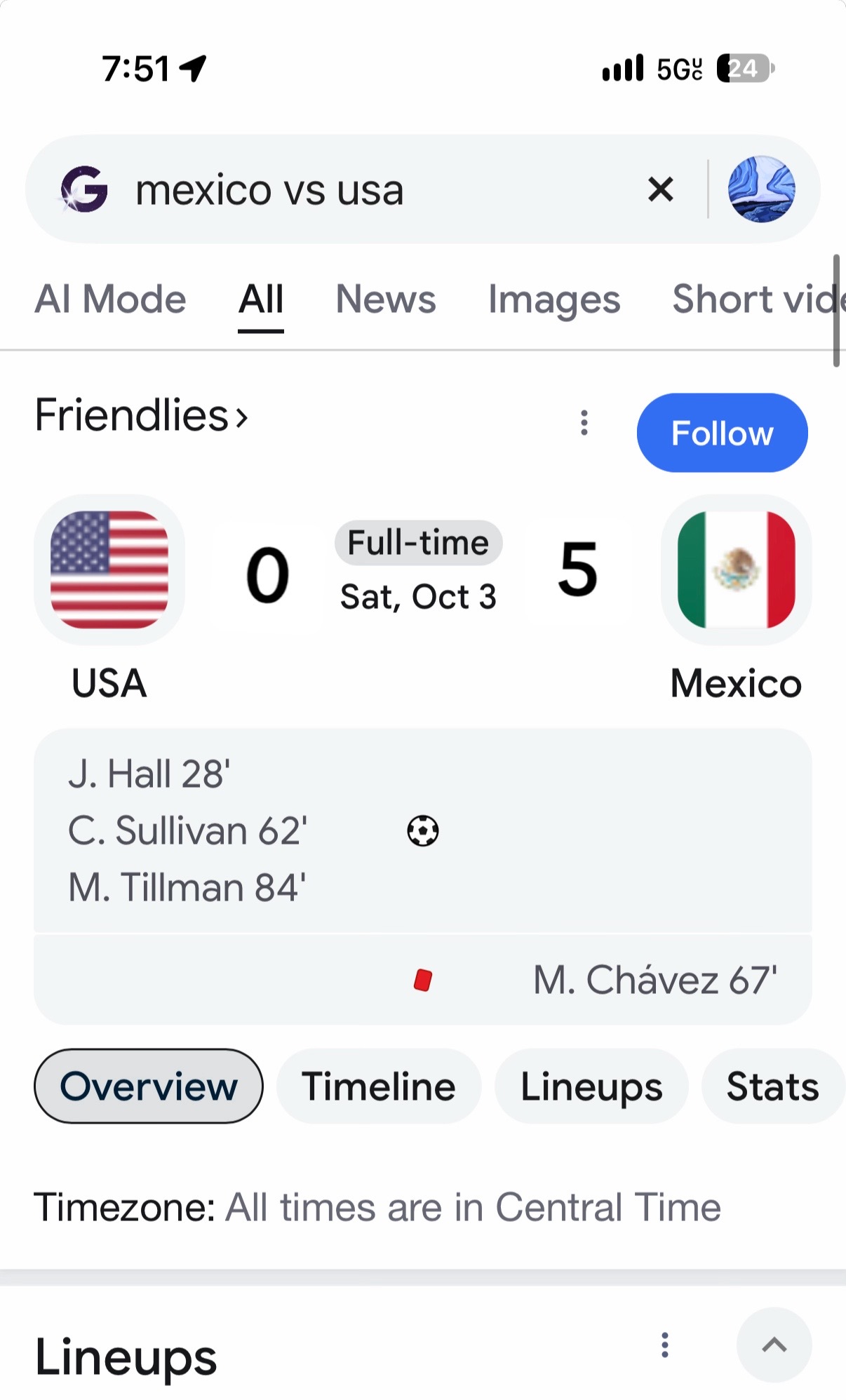This screenshot has height=1400, width=846.
Task: Open Friendlies options three-dot menu
Action: 584,422
